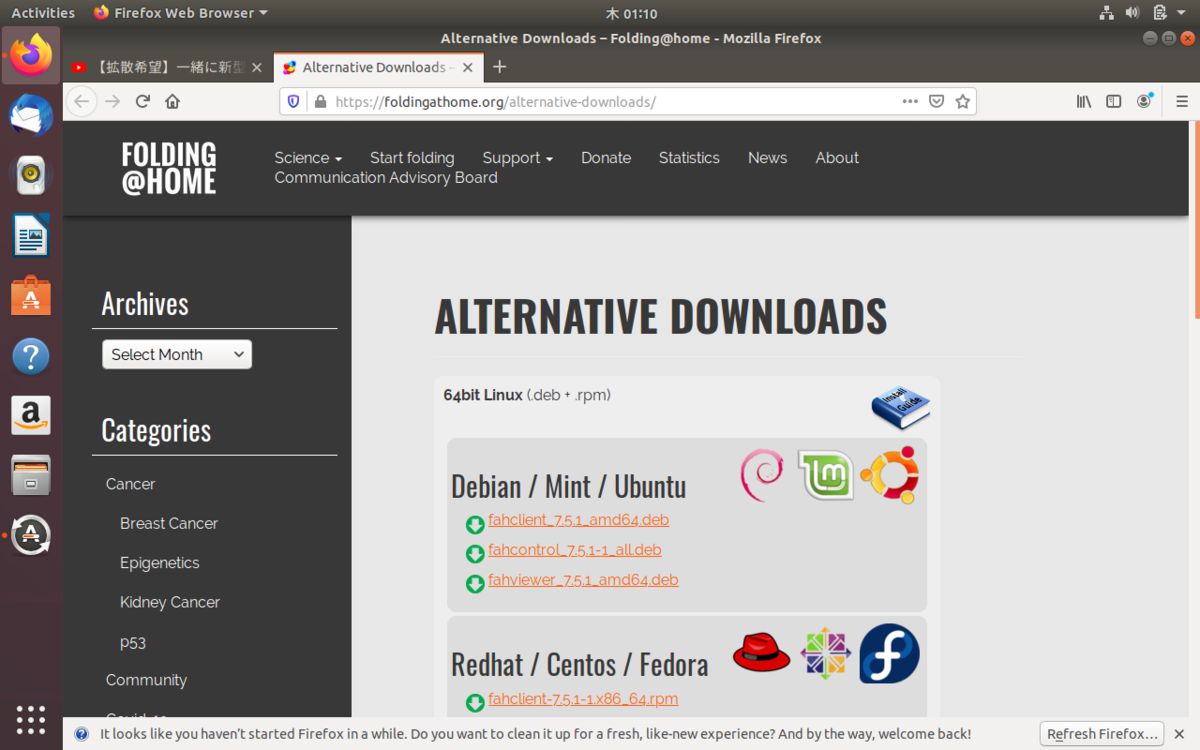Open the Kidney Cancer category
This screenshot has width=1200, height=750.
click(x=170, y=602)
